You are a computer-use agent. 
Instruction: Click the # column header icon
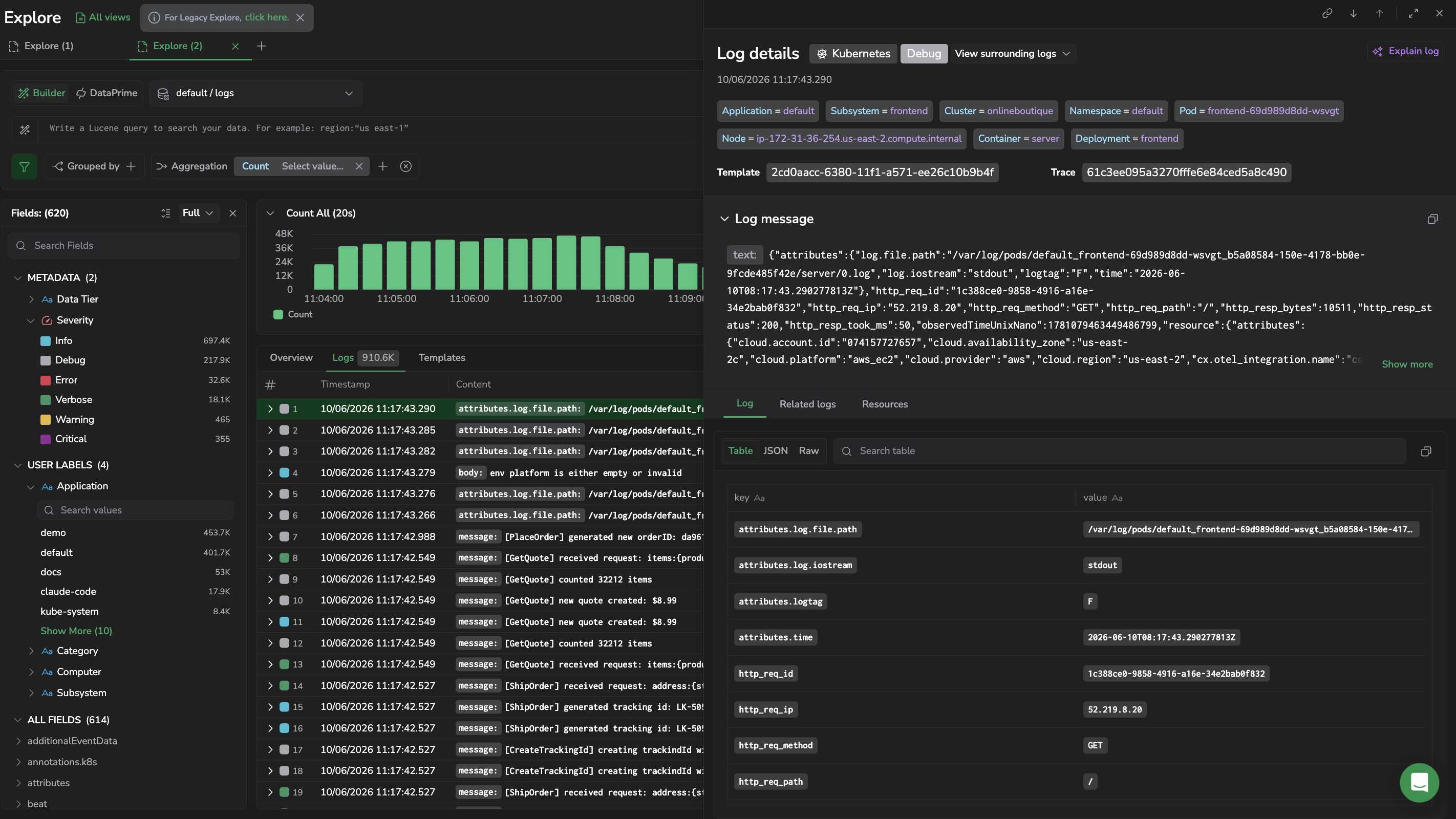pyautogui.click(x=270, y=385)
